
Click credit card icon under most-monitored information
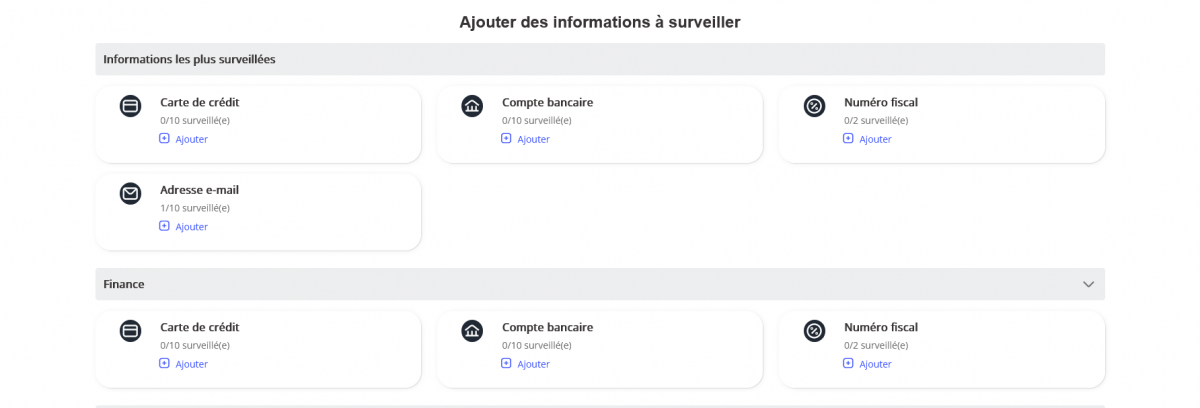130,106
